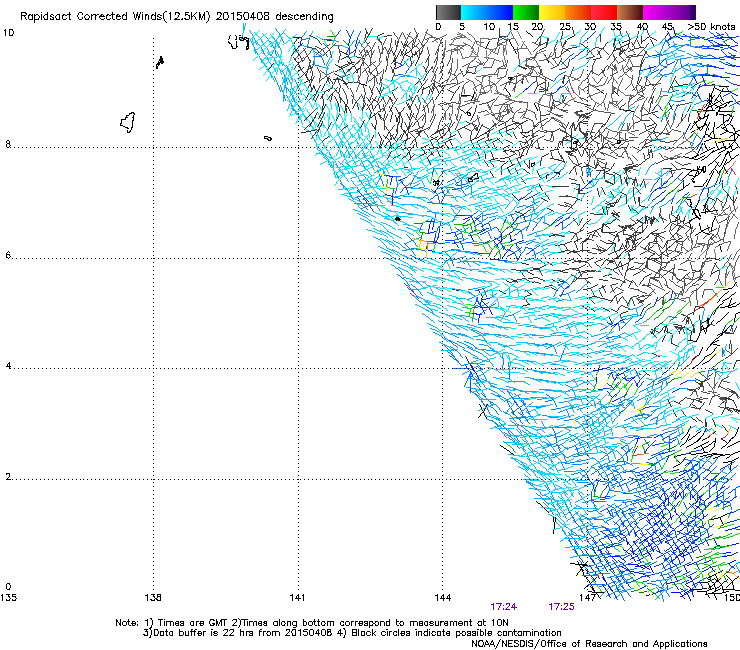Image resolution: width=740 pixels, height=650 pixels.
Task: Click the '>50 knots' legend label
Action: [711, 27]
